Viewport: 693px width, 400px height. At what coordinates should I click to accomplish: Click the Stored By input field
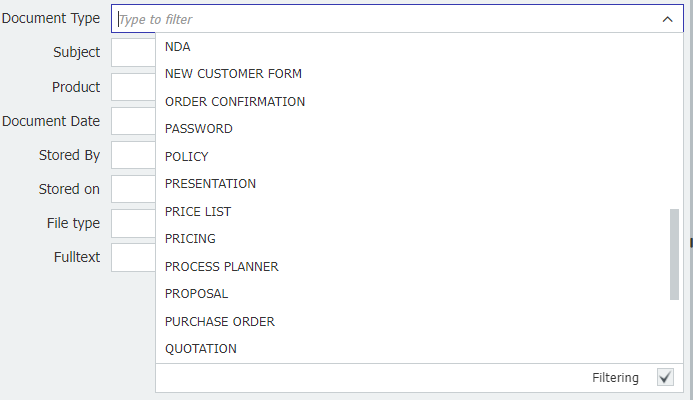click(133, 155)
